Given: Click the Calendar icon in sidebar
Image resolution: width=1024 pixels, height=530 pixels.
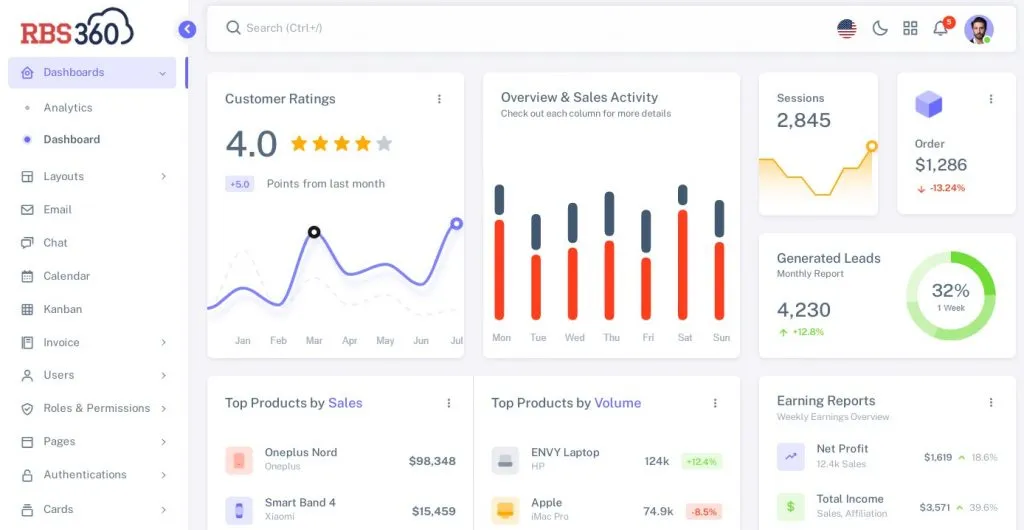Looking at the screenshot, I should [27, 276].
